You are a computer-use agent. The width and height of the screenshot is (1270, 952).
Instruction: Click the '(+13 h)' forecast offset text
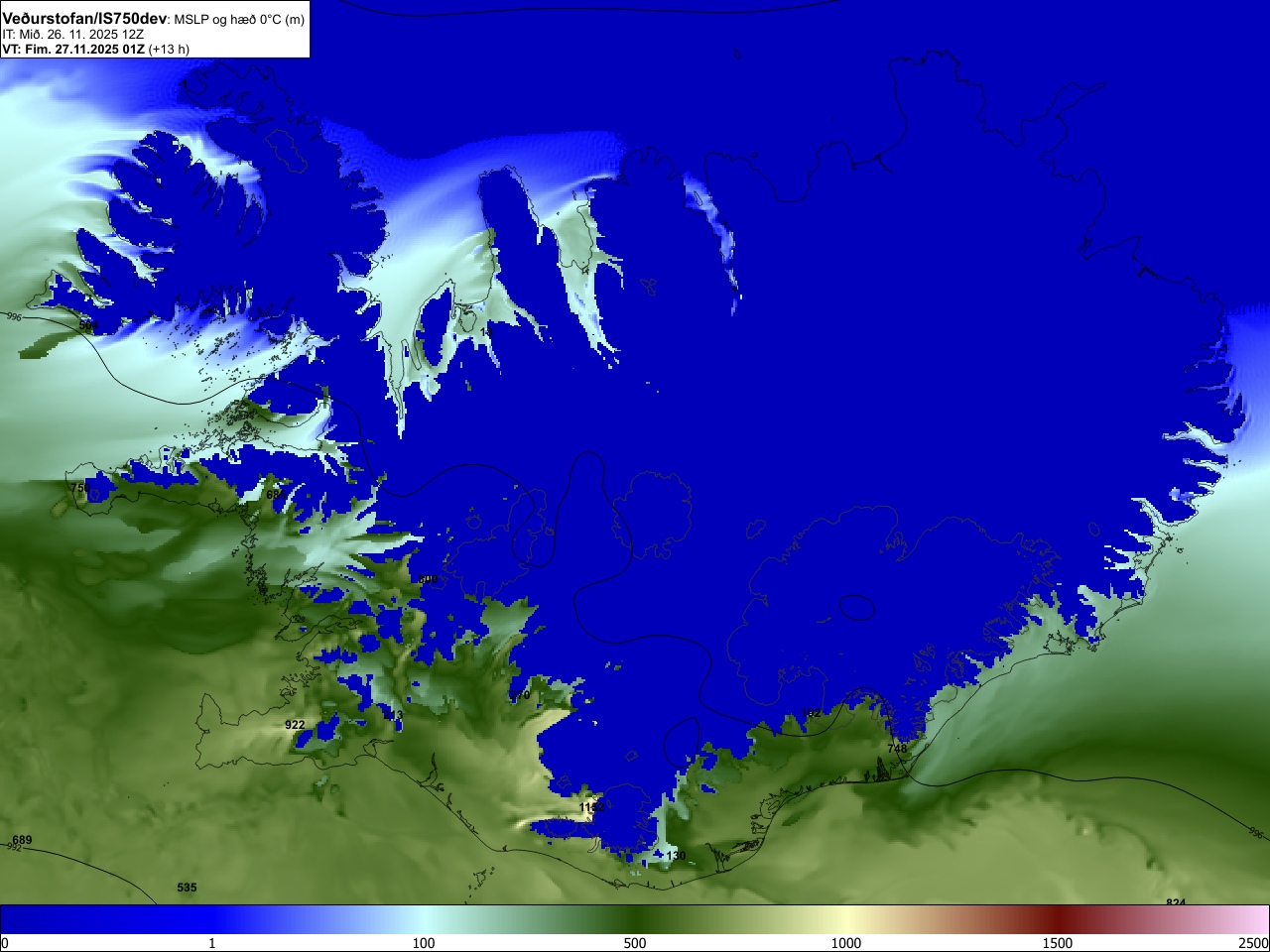coord(169,49)
